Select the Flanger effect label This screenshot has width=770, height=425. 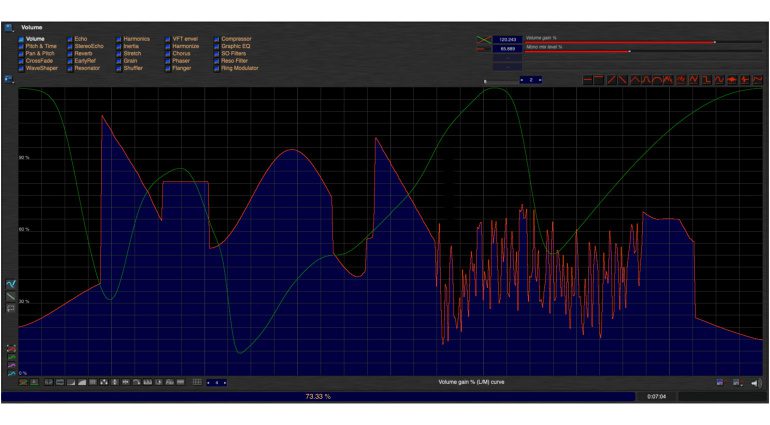pyautogui.click(x=182, y=68)
